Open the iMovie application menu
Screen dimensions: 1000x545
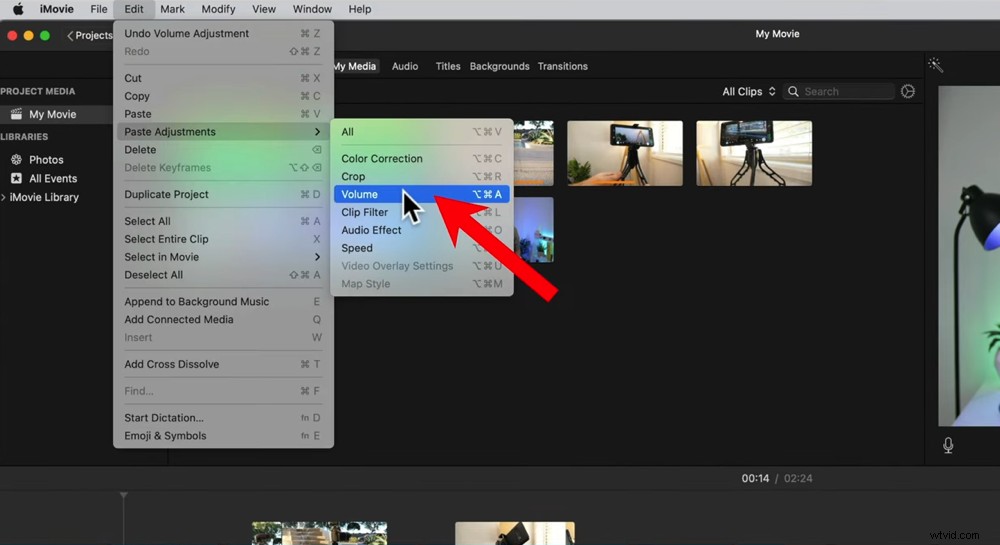[x=56, y=9]
